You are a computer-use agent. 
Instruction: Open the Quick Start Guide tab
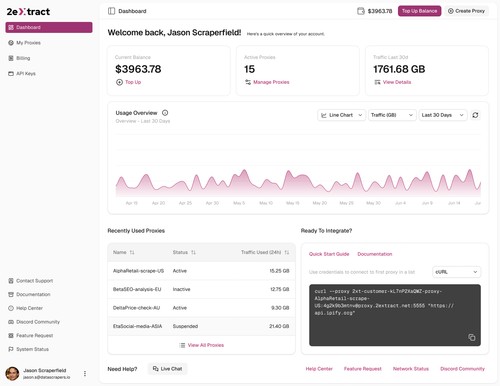pos(329,254)
